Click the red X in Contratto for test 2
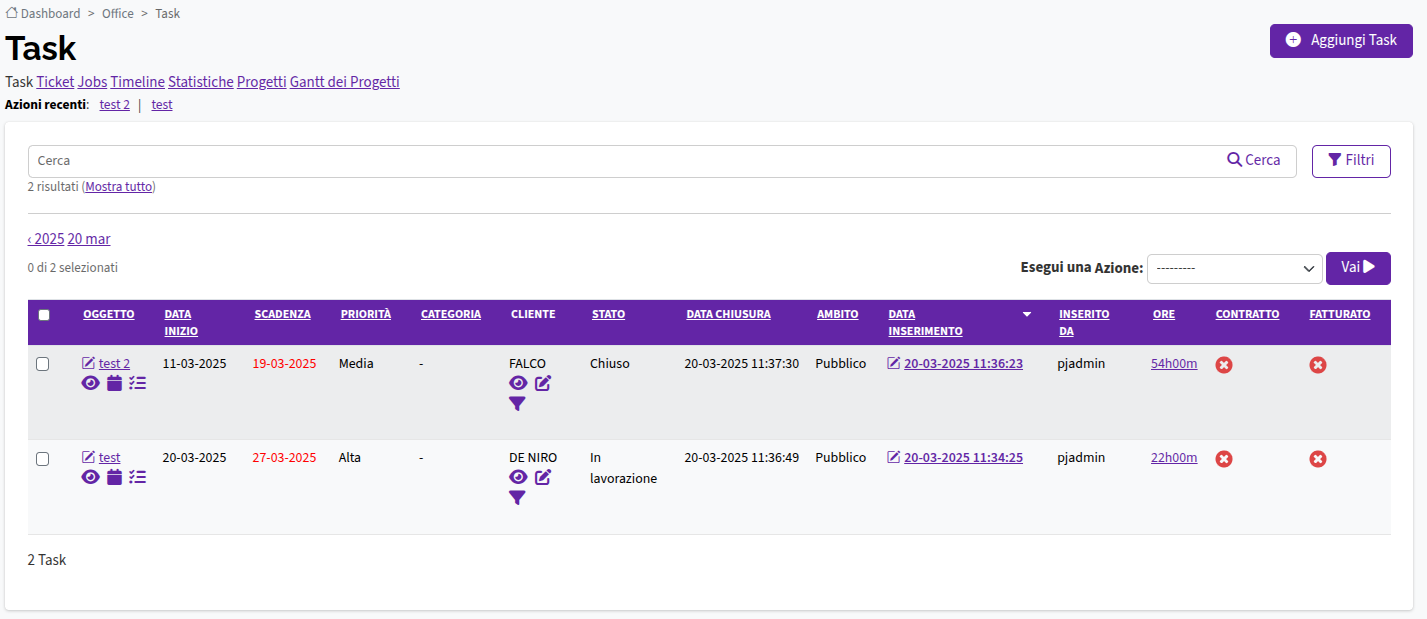This screenshot has width=1427, height=619. [x=1224, y=365]
